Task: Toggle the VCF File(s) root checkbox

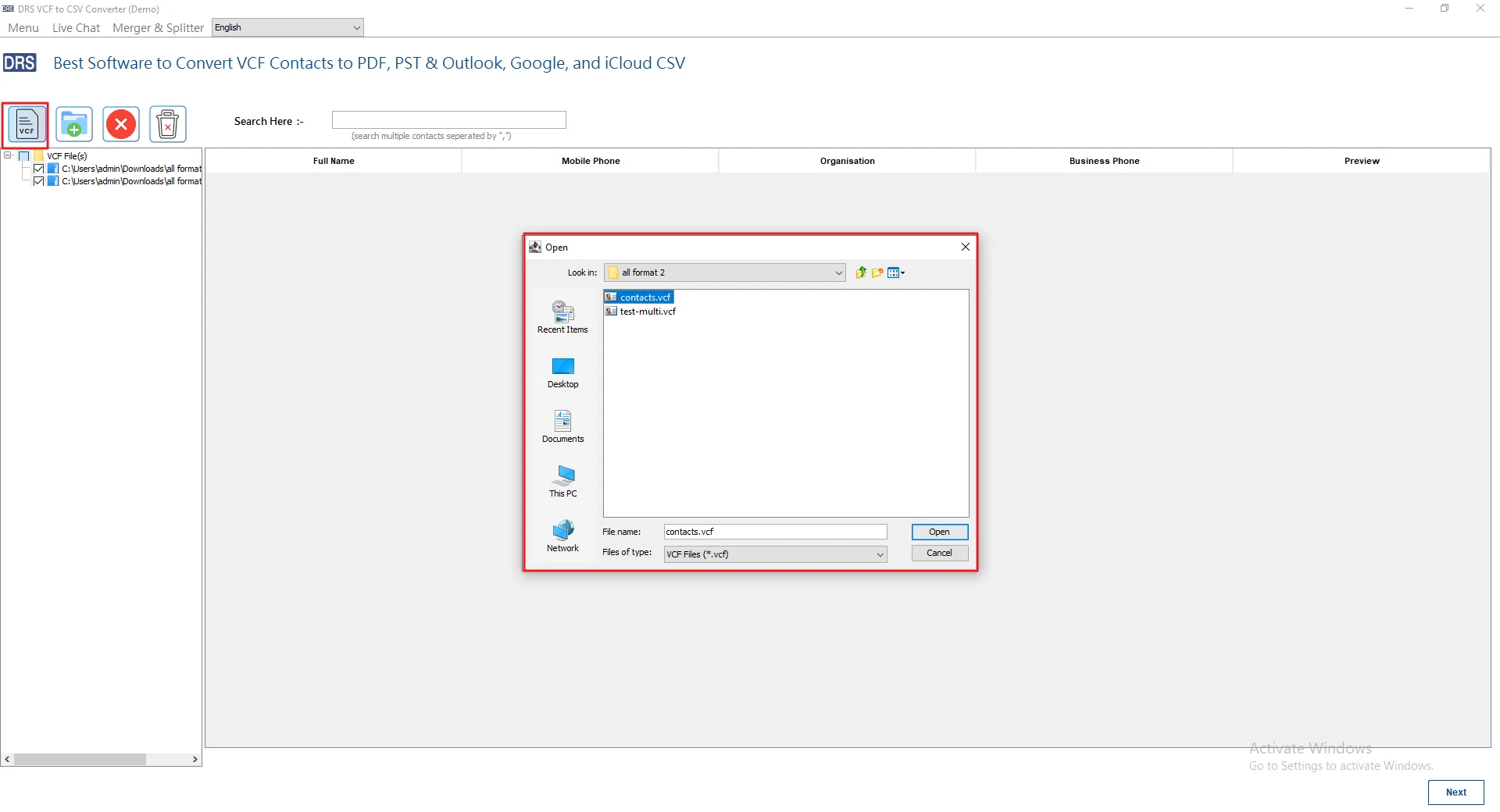Action: pos(24,156)
